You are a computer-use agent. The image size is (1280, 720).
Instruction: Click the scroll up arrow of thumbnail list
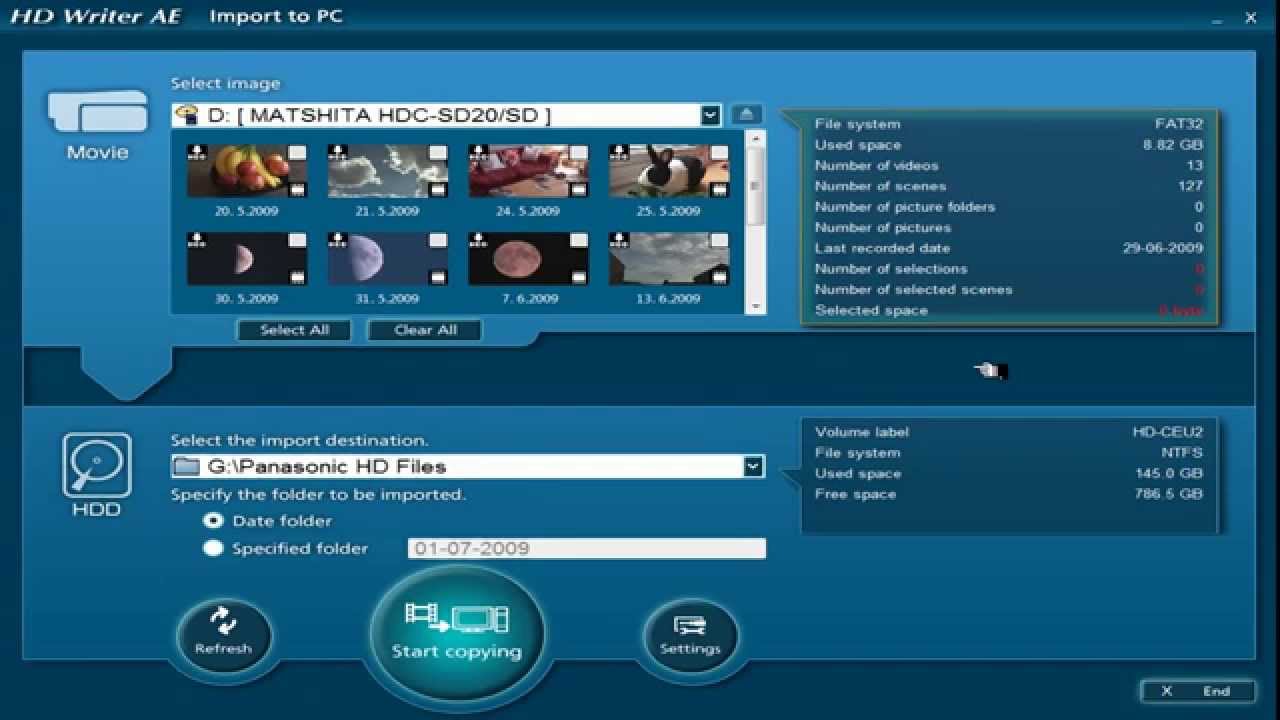tap(756, 137)
